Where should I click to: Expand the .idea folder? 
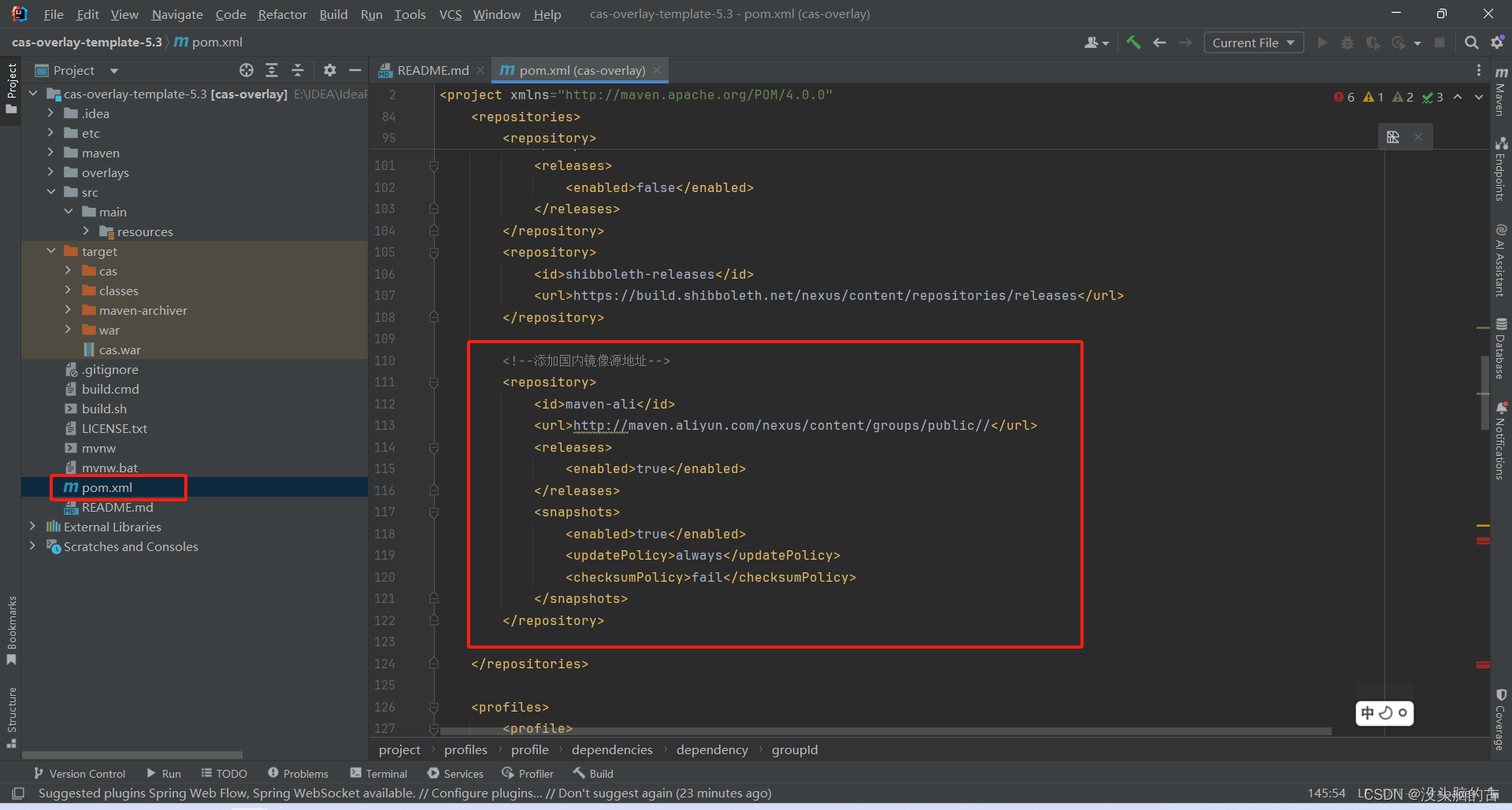pos(50,113)
